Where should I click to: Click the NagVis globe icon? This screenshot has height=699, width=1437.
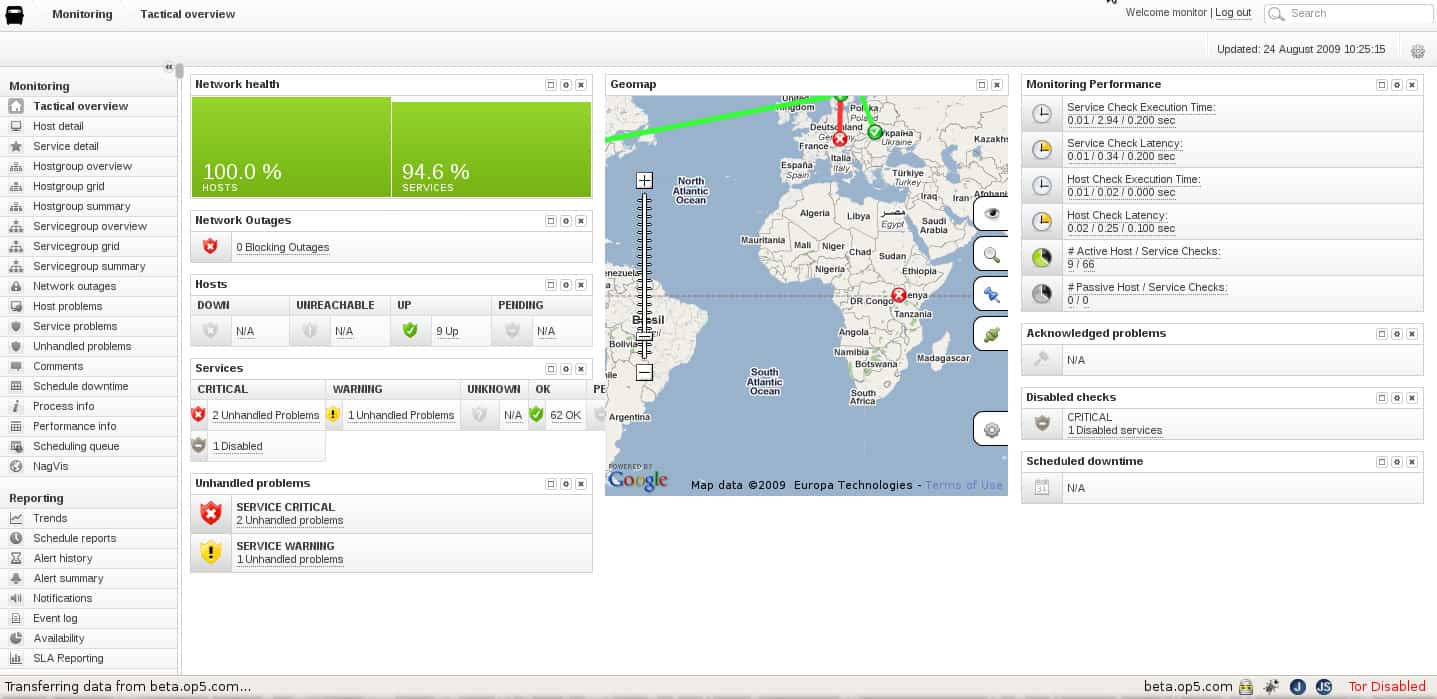pos(16,466)
